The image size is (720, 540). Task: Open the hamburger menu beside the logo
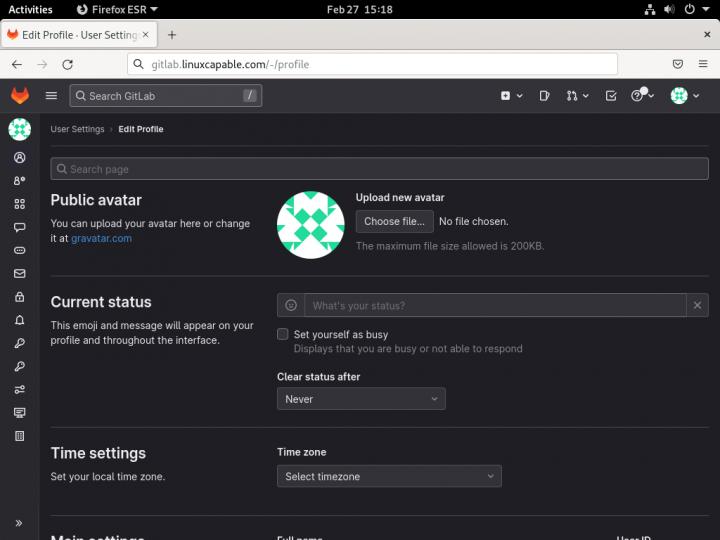[x=51, y=96]
